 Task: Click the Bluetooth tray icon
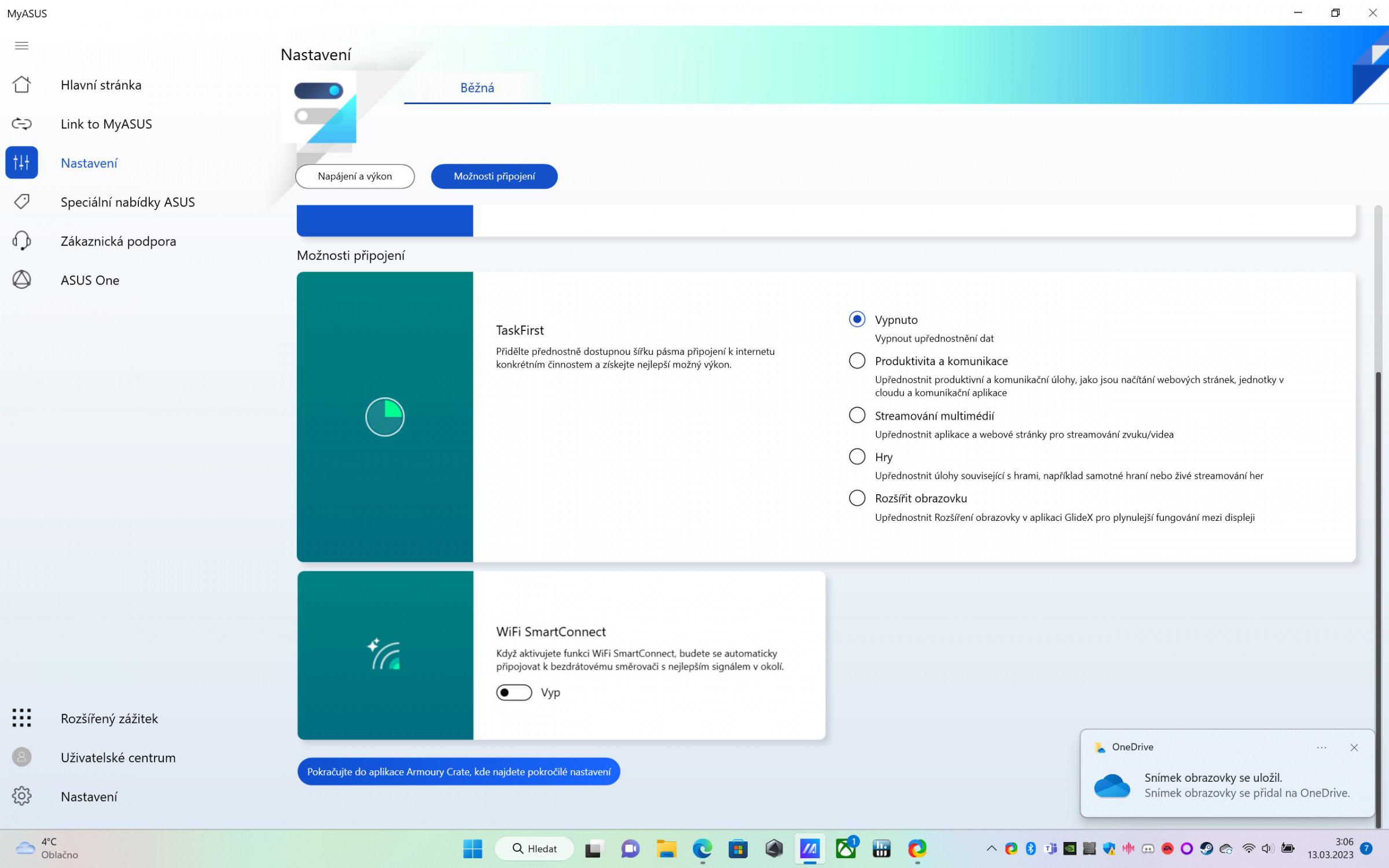1030,849
